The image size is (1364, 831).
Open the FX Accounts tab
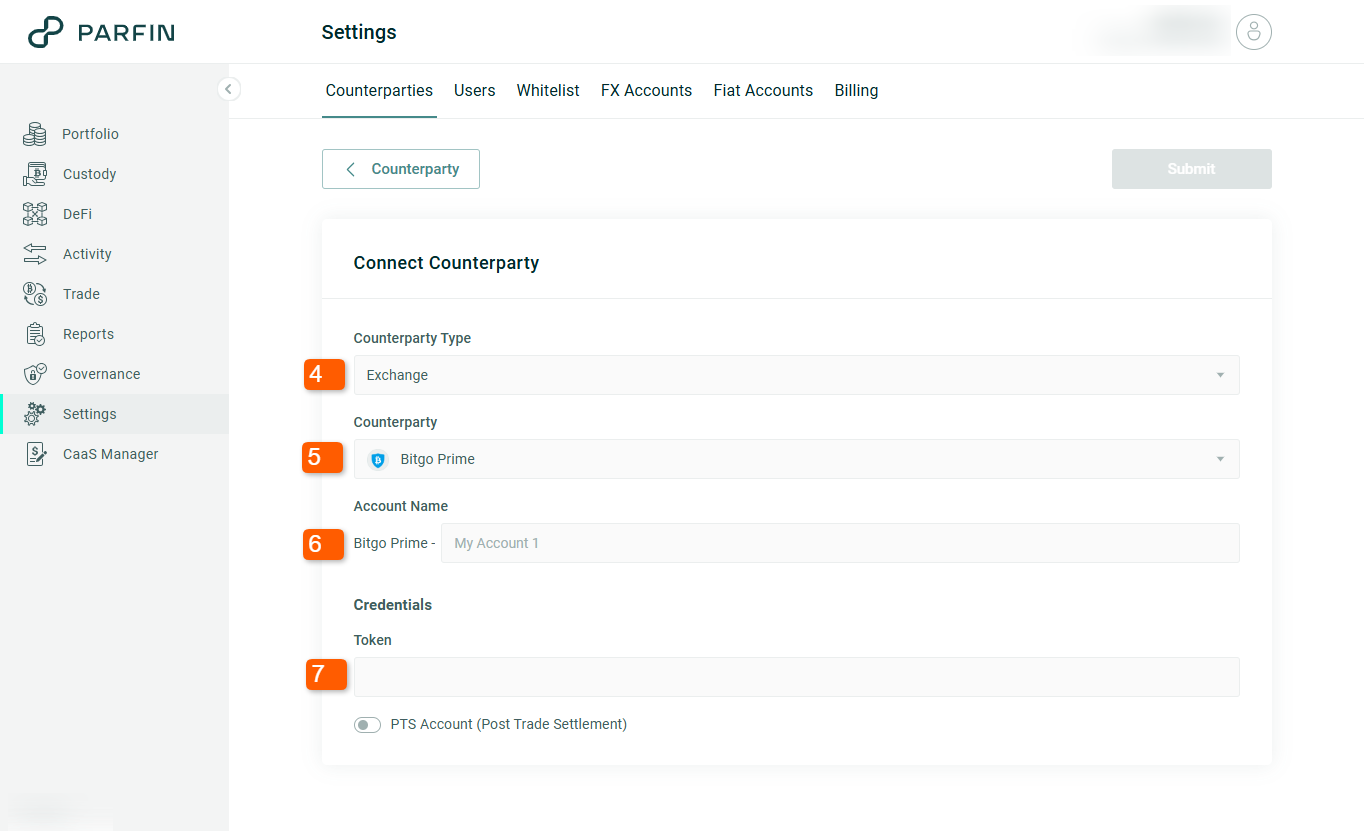pos(646,90)
